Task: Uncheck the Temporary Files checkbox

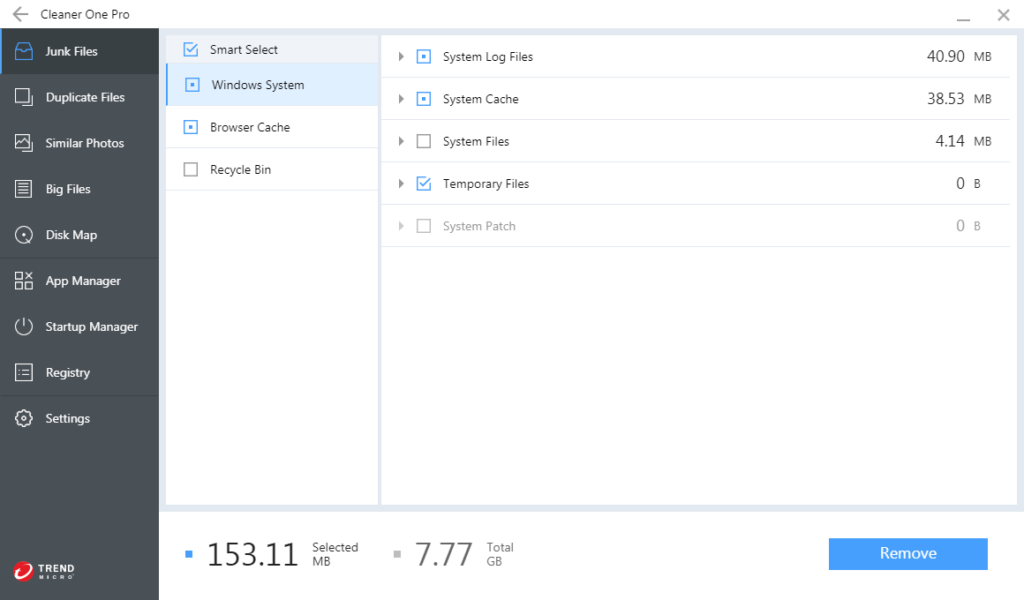Action: [423, 184]
